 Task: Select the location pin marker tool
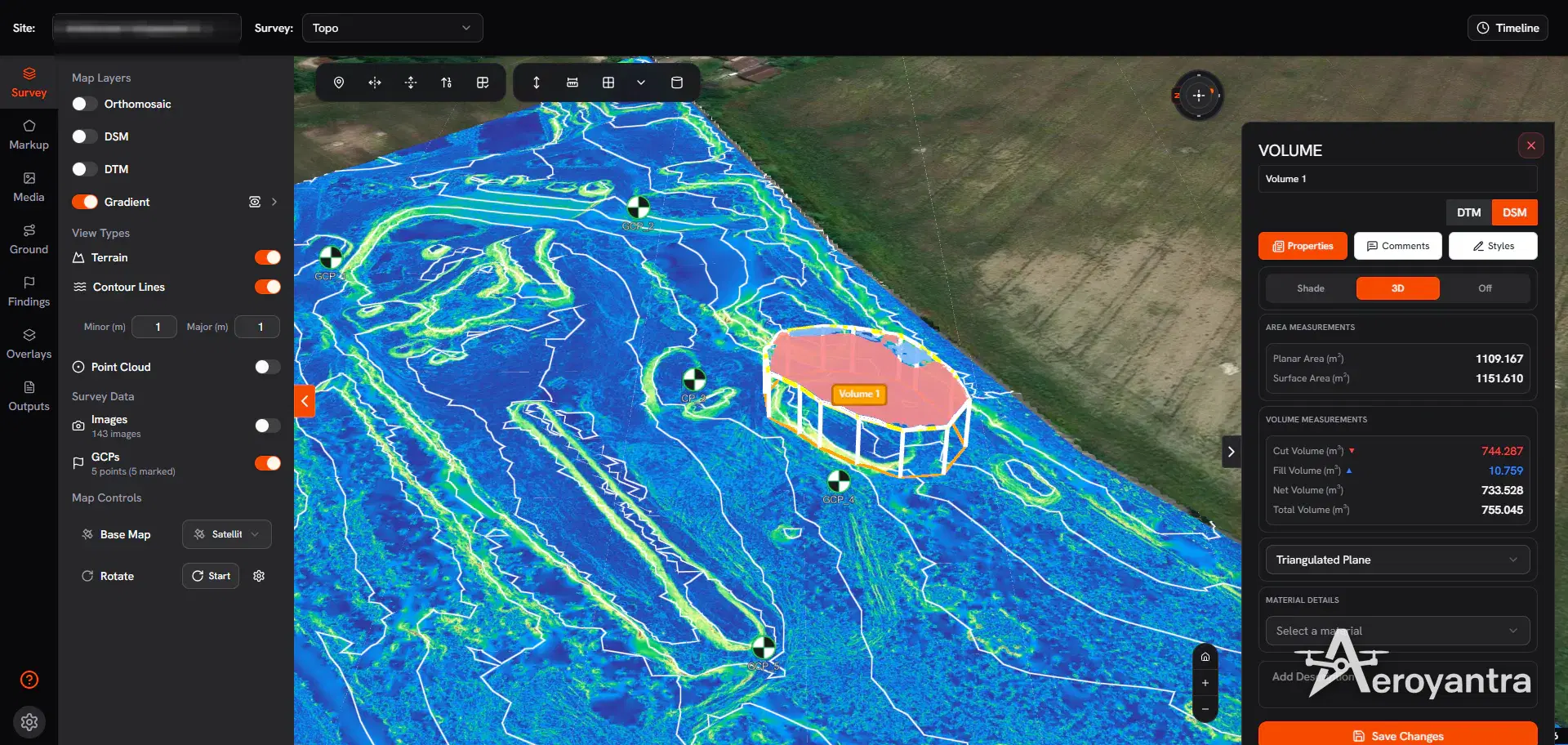tap(339, 83)
